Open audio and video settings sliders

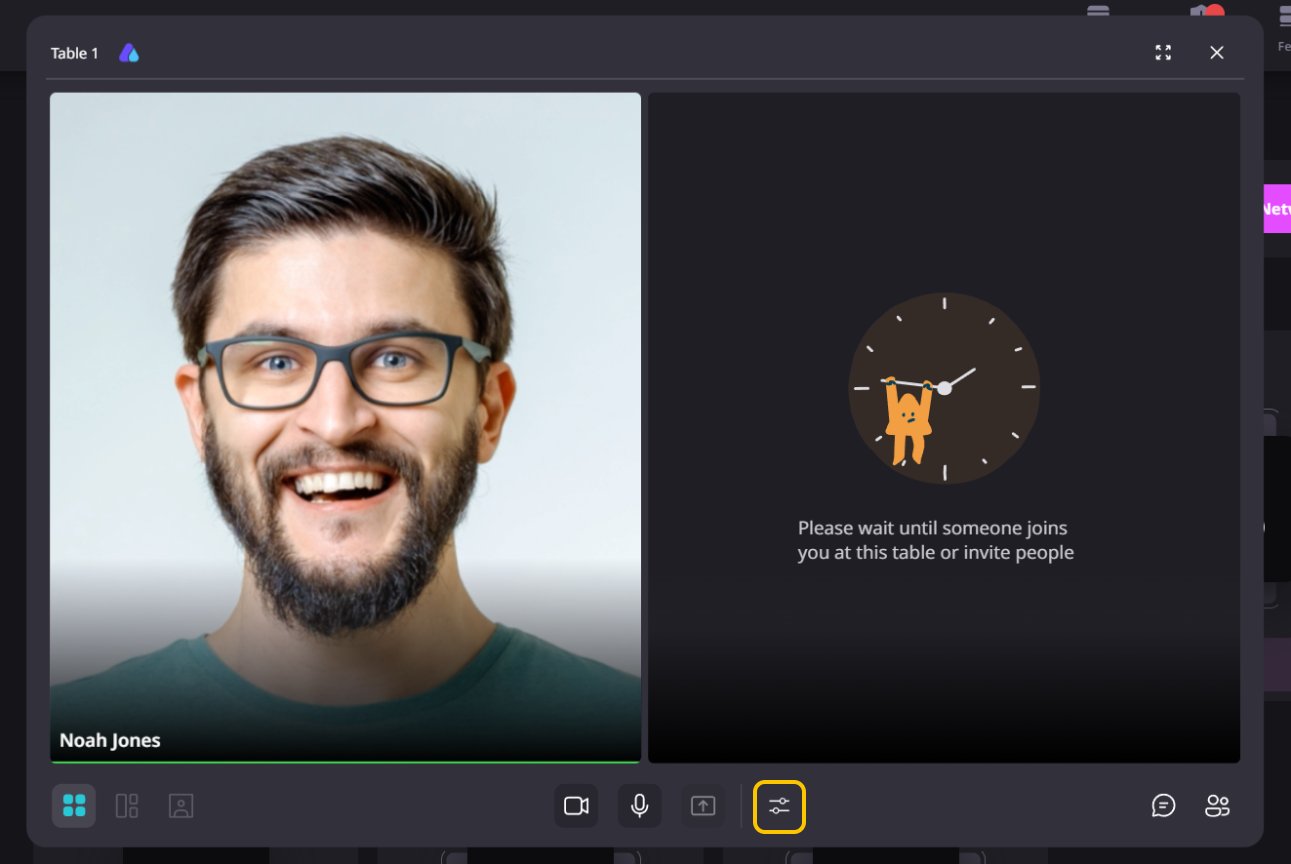779,805
